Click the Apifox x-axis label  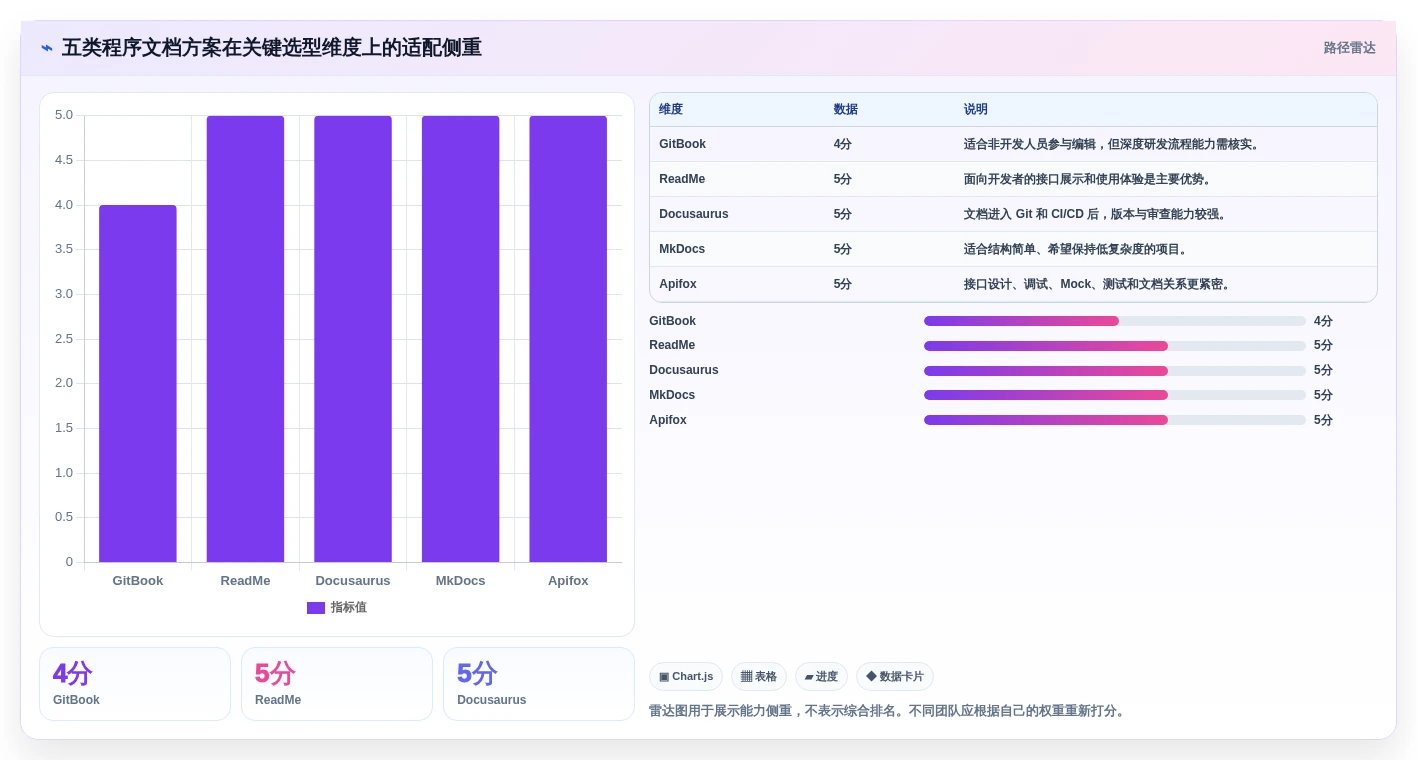(x=568, y=581)
